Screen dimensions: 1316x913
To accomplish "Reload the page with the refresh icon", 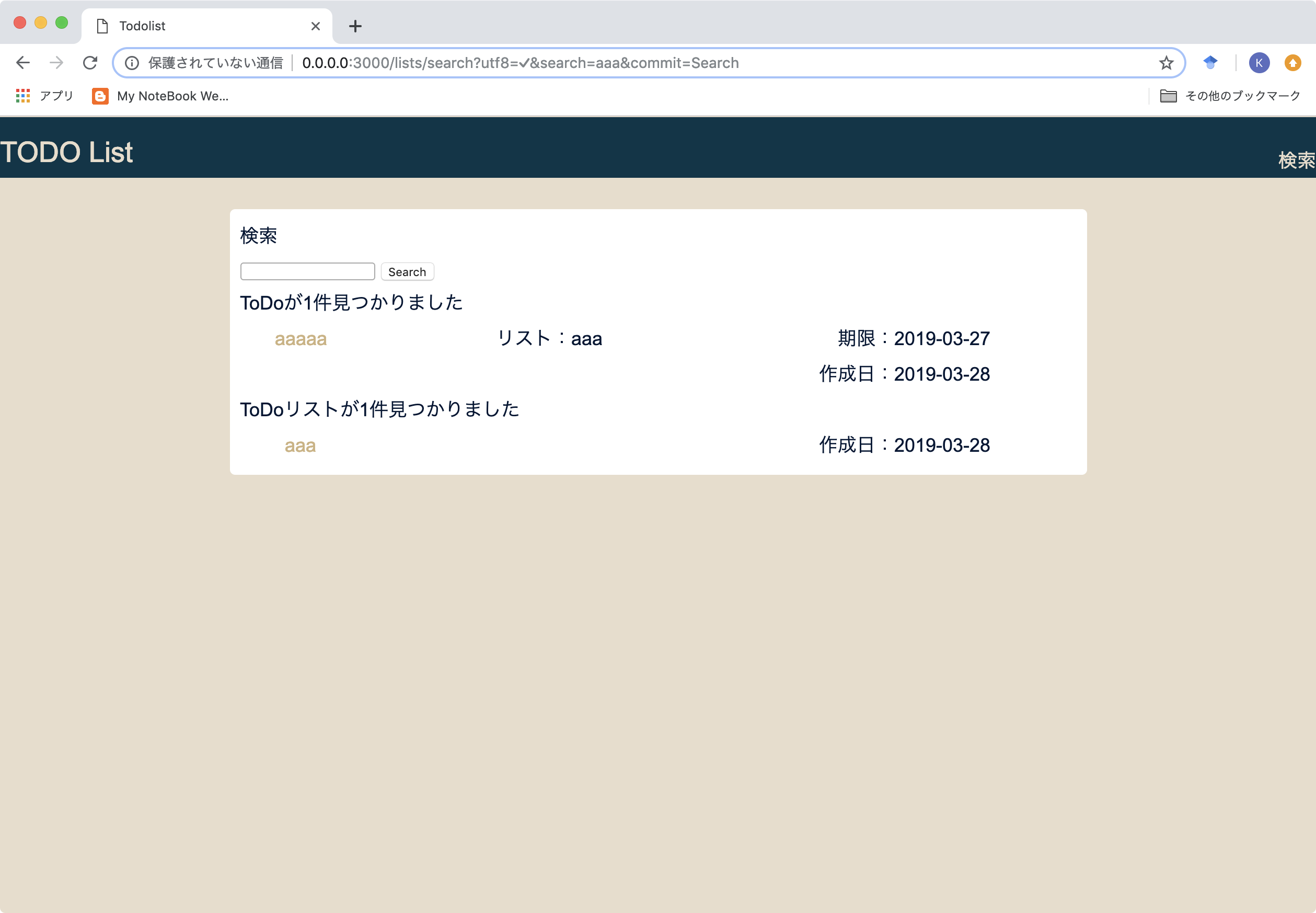I will pos(90,63).
